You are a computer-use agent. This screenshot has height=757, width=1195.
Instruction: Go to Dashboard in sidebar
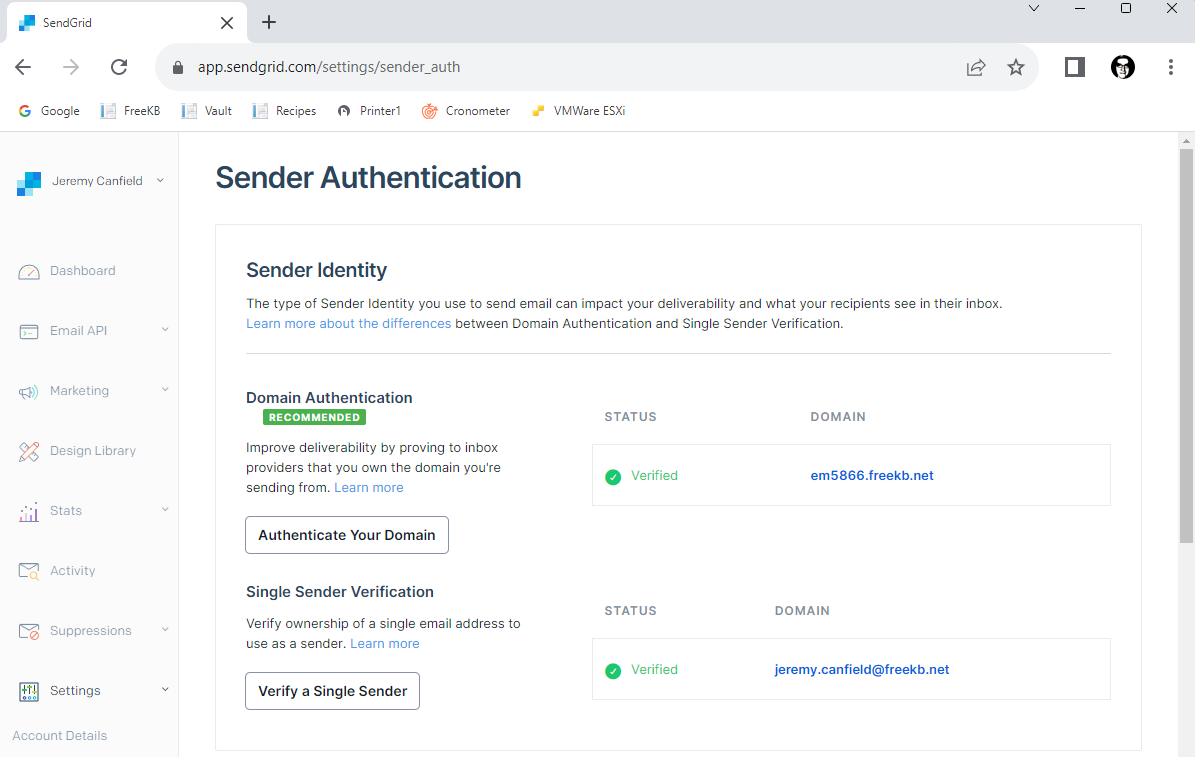(82, 271)
